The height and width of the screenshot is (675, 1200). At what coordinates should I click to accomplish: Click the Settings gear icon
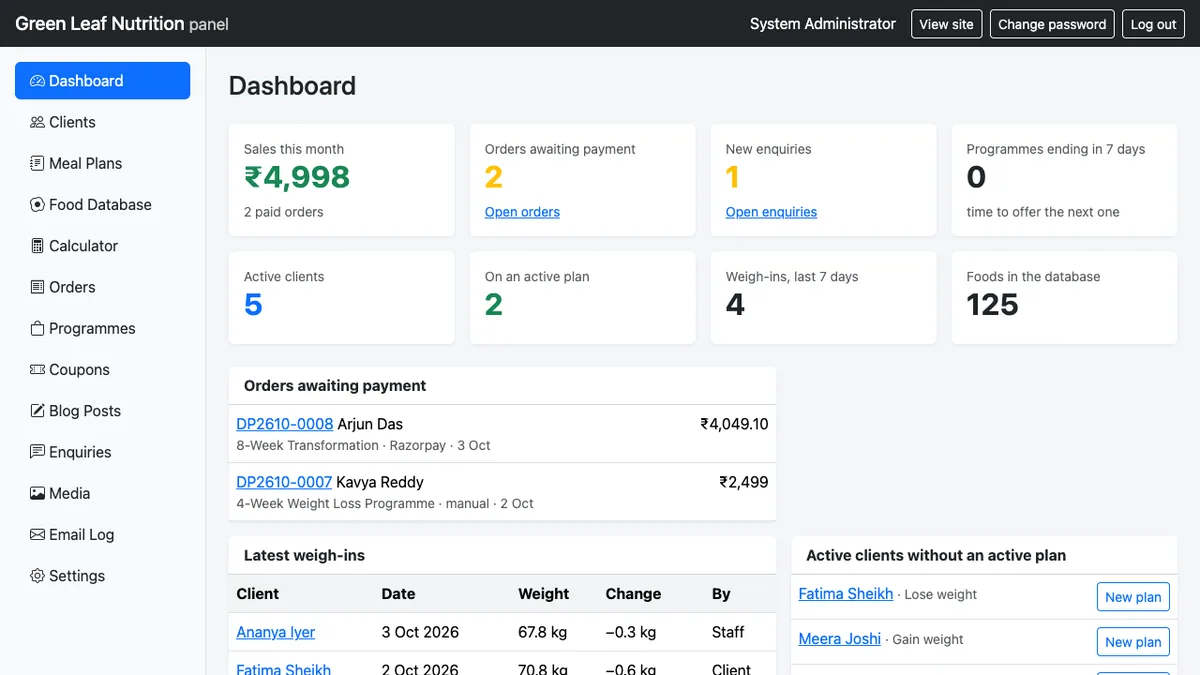click(37, 576)
